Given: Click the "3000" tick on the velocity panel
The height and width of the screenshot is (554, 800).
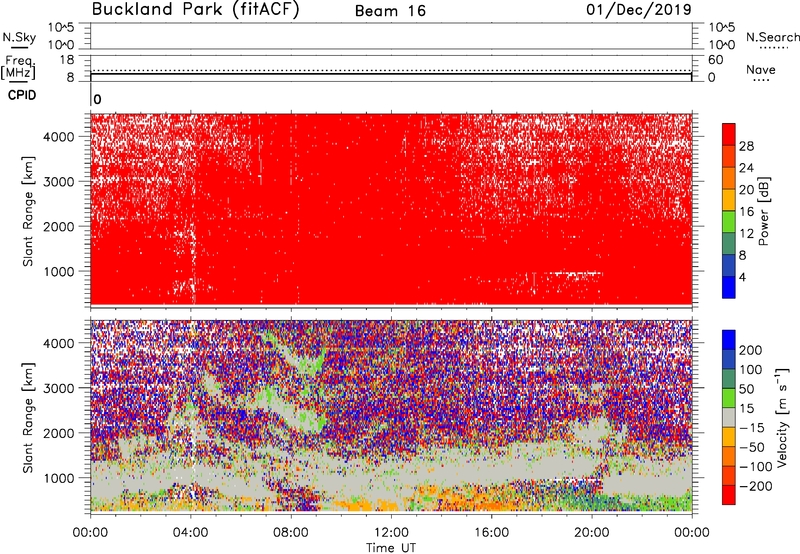Looking at the screenshot, I should [59, 388].
